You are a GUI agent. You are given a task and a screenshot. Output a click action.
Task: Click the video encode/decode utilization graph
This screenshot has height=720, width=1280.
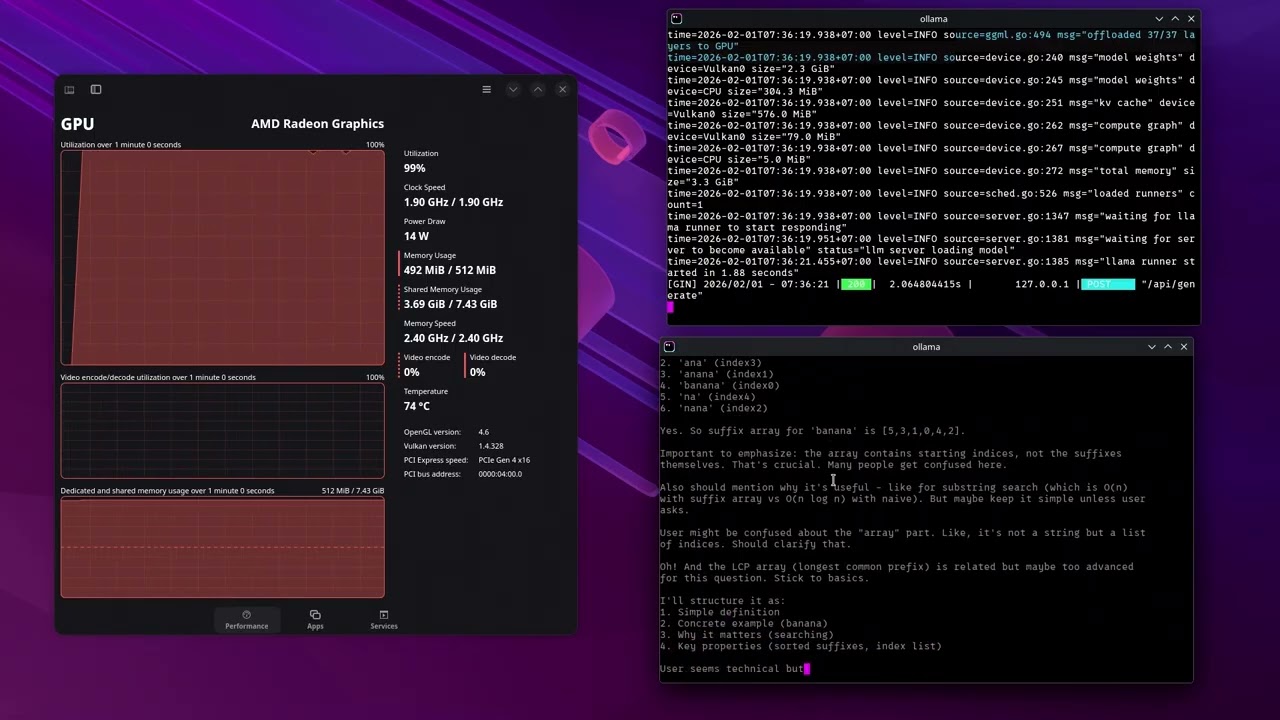[x=222, y=431]
